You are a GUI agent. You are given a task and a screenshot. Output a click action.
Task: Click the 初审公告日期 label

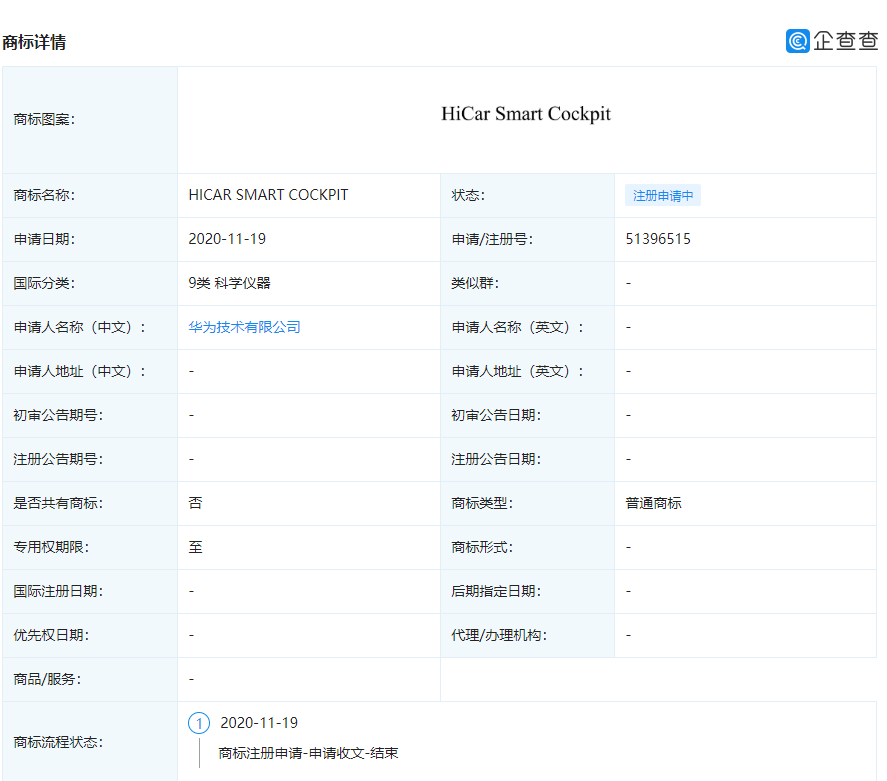(x=496, y=415)
